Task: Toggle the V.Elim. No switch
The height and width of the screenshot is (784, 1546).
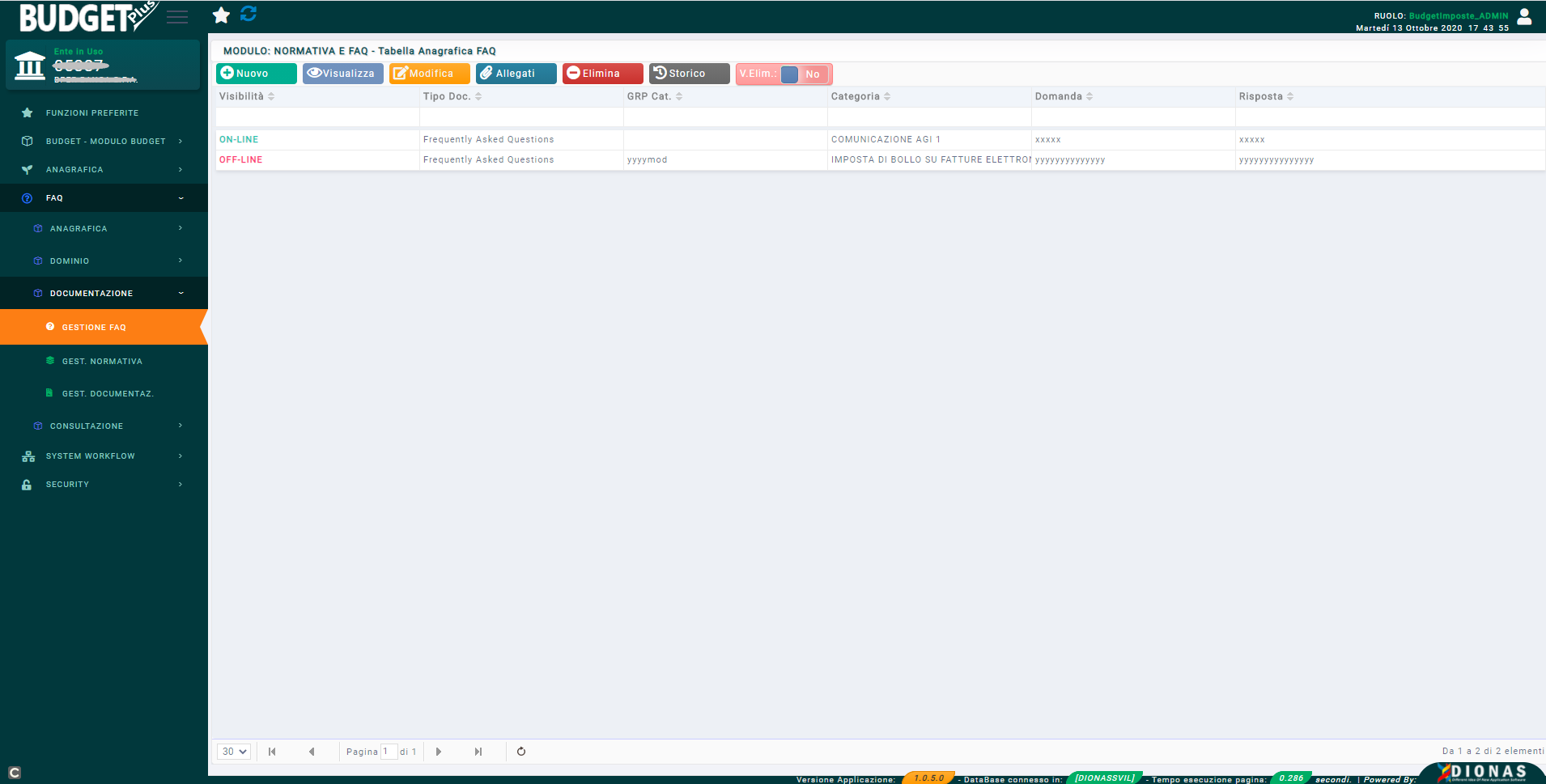Action: pyautogui.click(x=805, y=74)
